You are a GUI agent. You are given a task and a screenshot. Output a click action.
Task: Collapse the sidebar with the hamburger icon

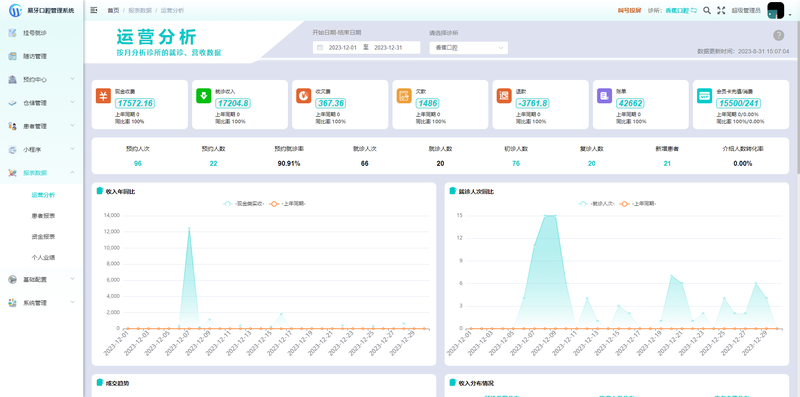(94, 10)
